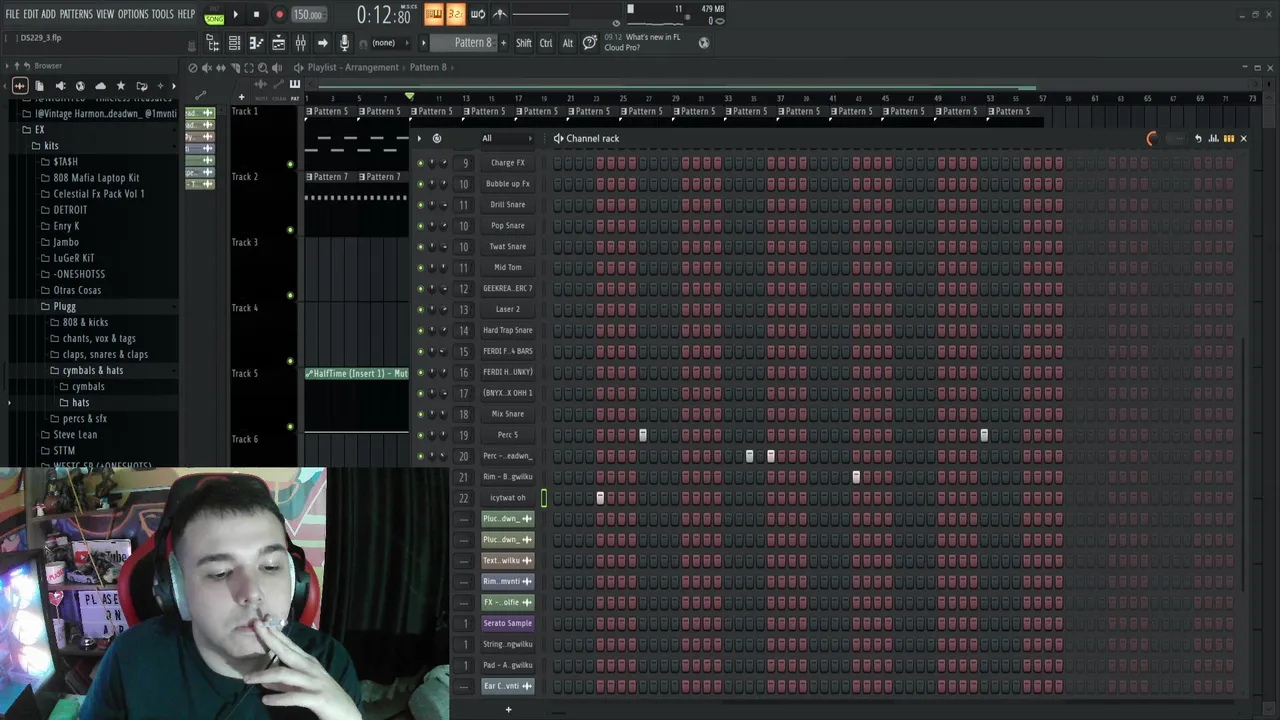1280x720 pixels.
Task: Mute the Mid Tom channel
Action: pyautogui.click(x=420, y=267)
